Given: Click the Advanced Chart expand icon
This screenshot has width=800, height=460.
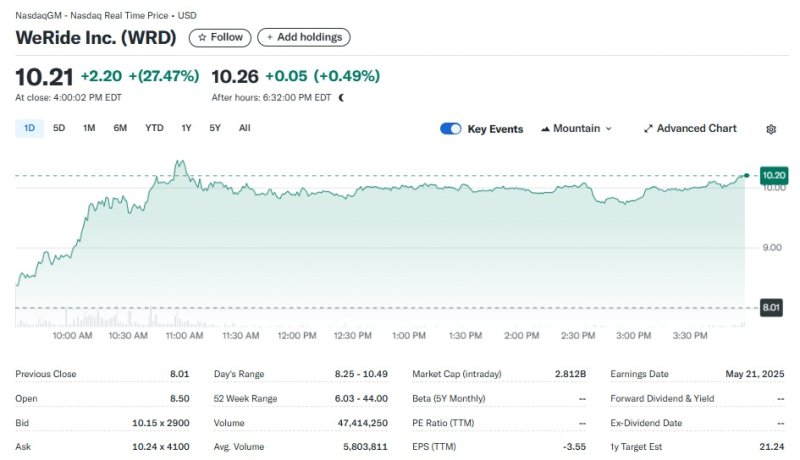Looking at the screenshot, I should 648,129.
